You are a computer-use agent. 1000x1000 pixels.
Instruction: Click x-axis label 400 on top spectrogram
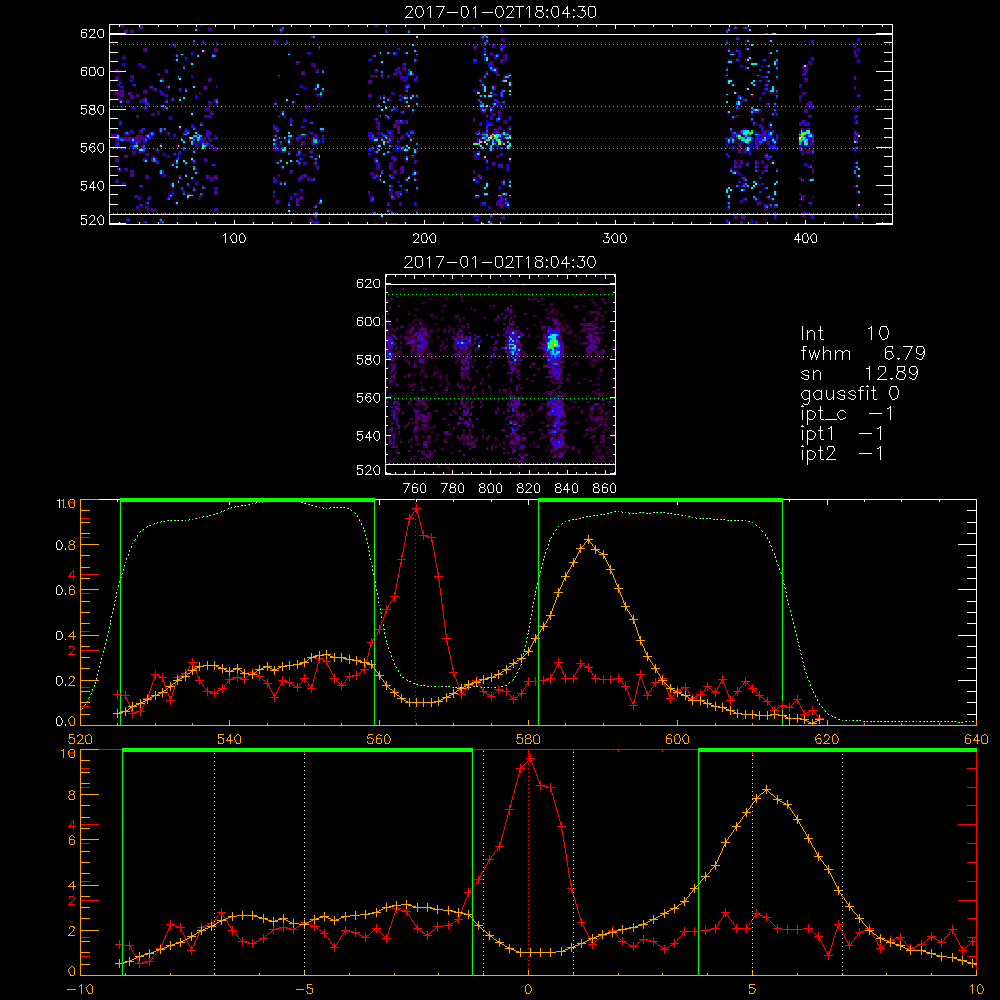(x=805, y=239)
